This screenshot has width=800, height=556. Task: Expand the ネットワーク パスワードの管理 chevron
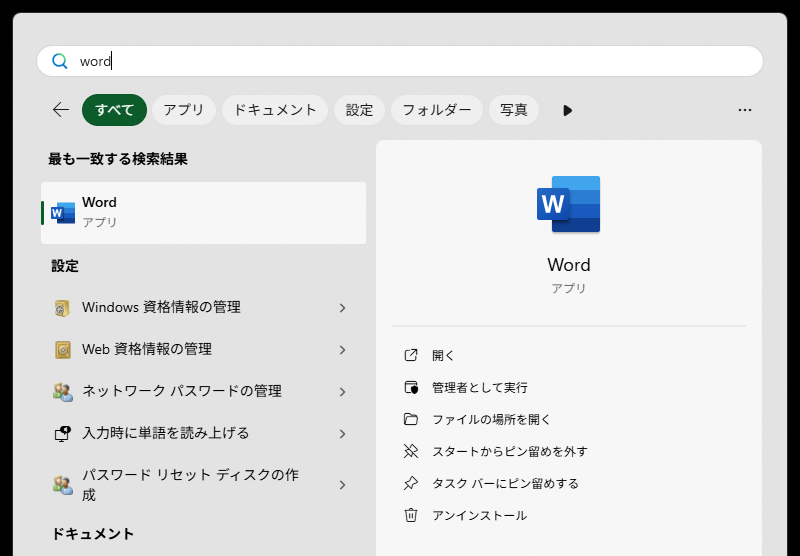click(x=342, y=392)
